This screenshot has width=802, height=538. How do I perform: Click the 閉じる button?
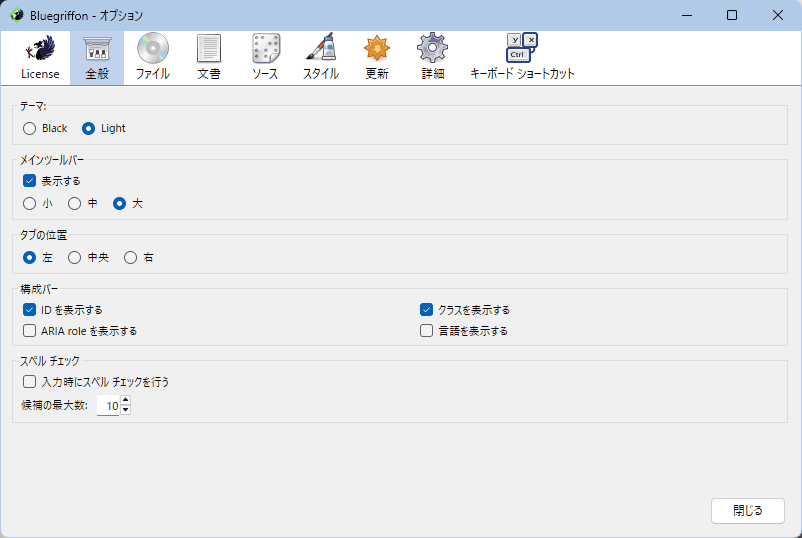(747, 511)
